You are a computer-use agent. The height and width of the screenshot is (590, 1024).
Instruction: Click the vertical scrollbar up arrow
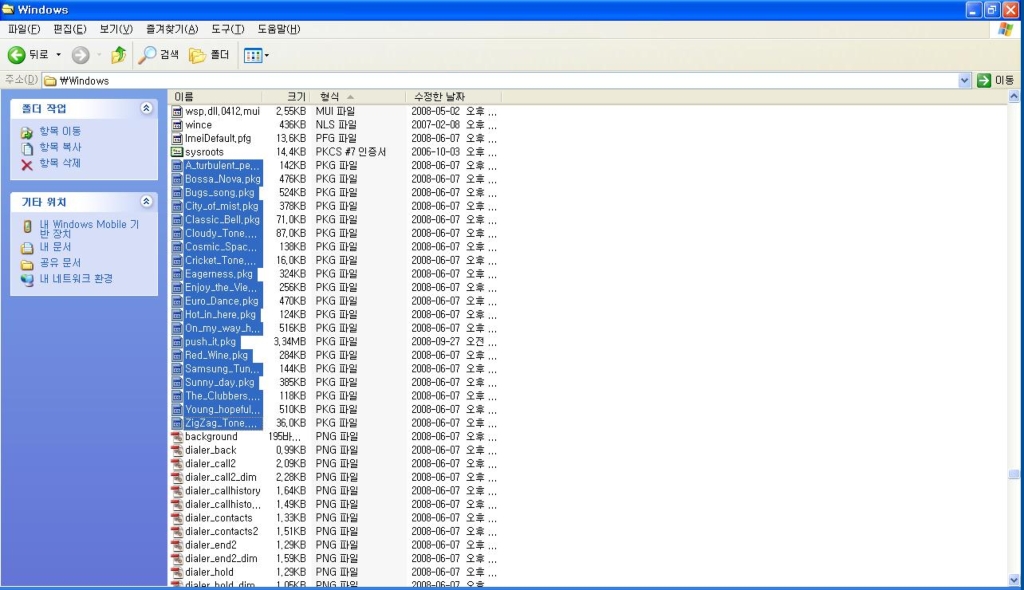coord(1014,96)
